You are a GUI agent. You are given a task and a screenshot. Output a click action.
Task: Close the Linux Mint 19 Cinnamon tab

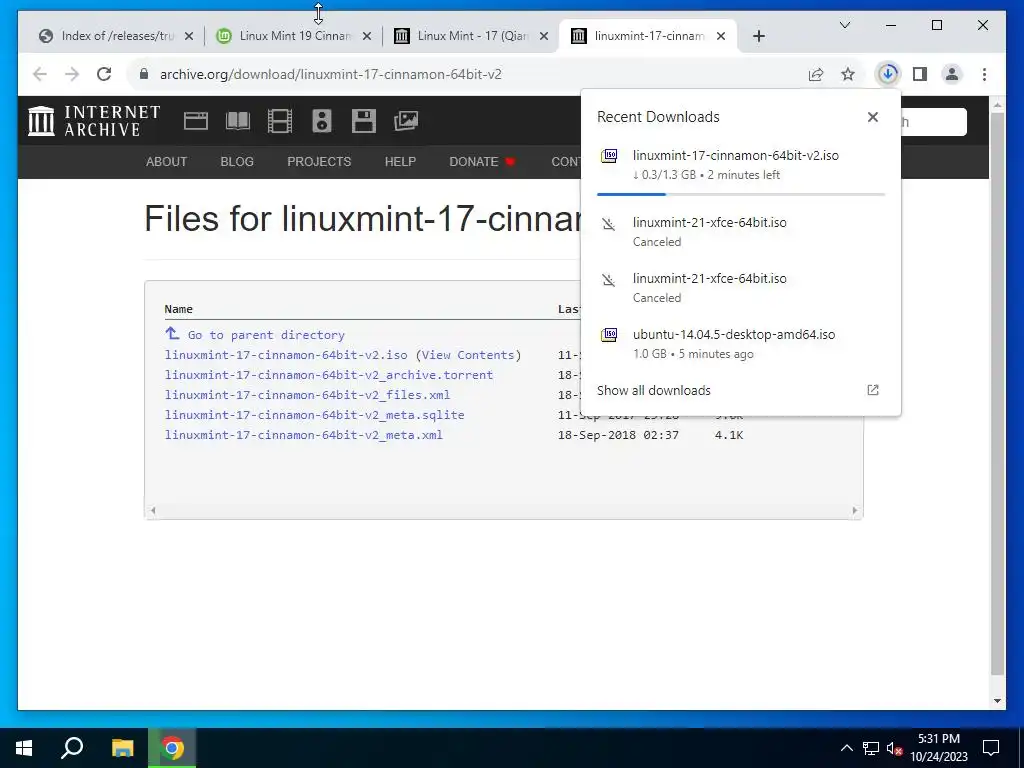[x=367, y=36]
